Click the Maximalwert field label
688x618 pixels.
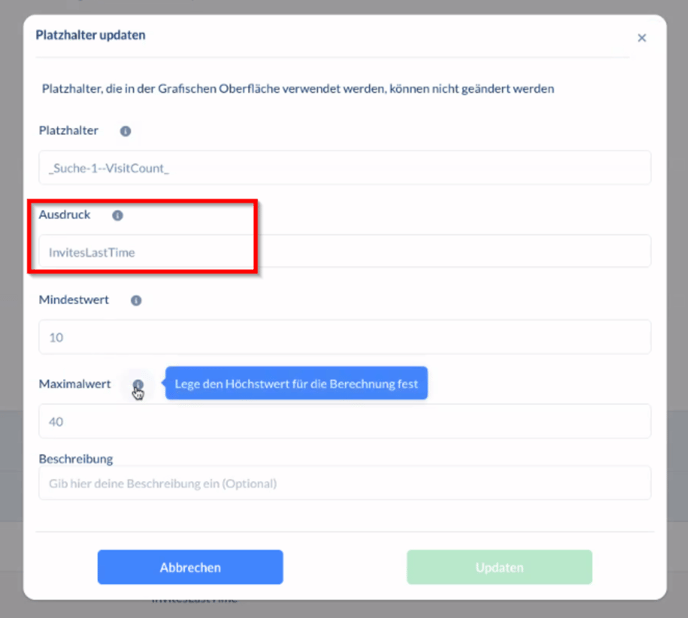coord(75,384)
